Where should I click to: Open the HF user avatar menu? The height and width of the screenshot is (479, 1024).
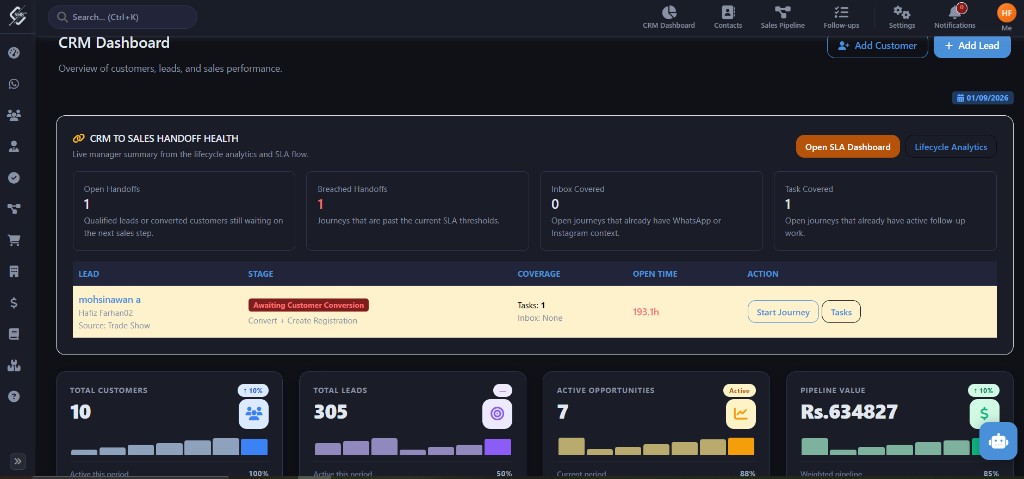pyautogui.click(x=1006, y=12)
